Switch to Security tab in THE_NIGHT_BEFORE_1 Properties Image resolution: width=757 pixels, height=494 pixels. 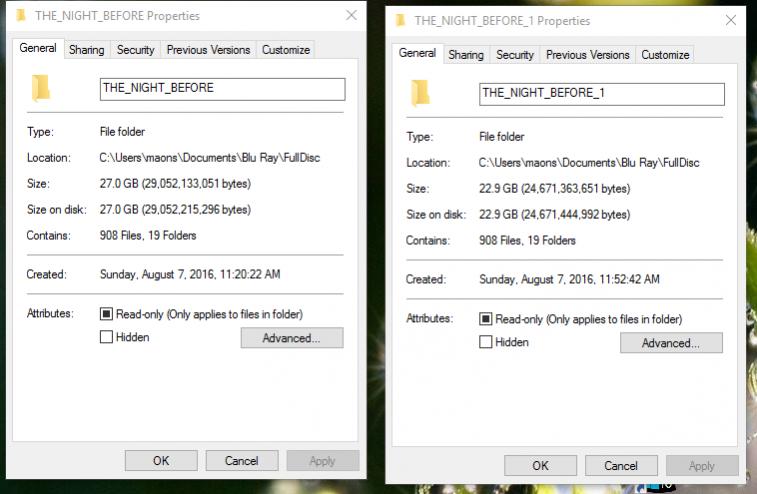tap(515, 55)
